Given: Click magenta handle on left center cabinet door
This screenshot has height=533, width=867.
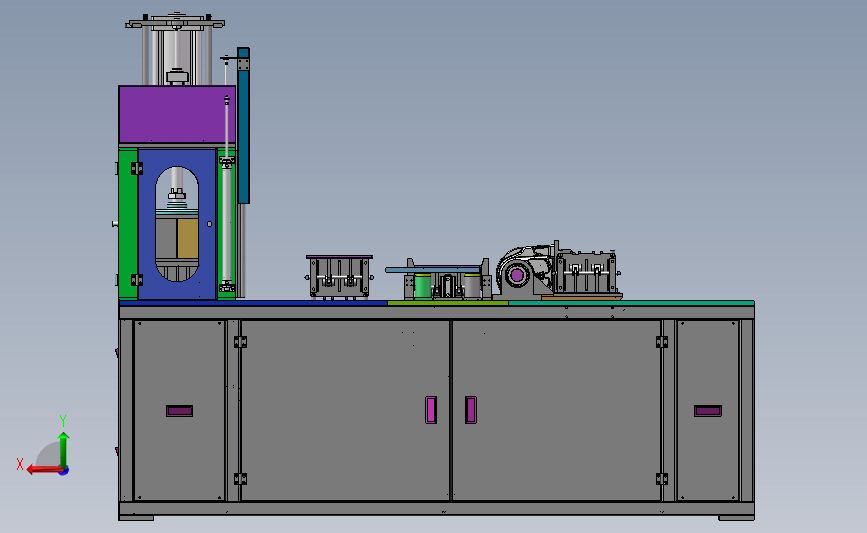Looking at the screenshot, I should tap(431, 410).
